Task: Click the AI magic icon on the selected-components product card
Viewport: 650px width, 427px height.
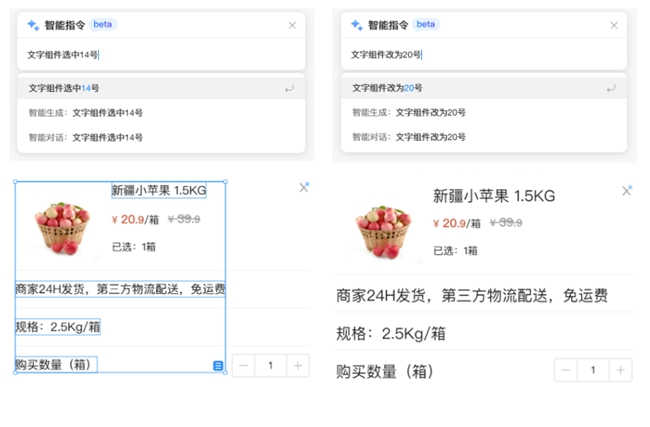Action: tap(304, 187)
